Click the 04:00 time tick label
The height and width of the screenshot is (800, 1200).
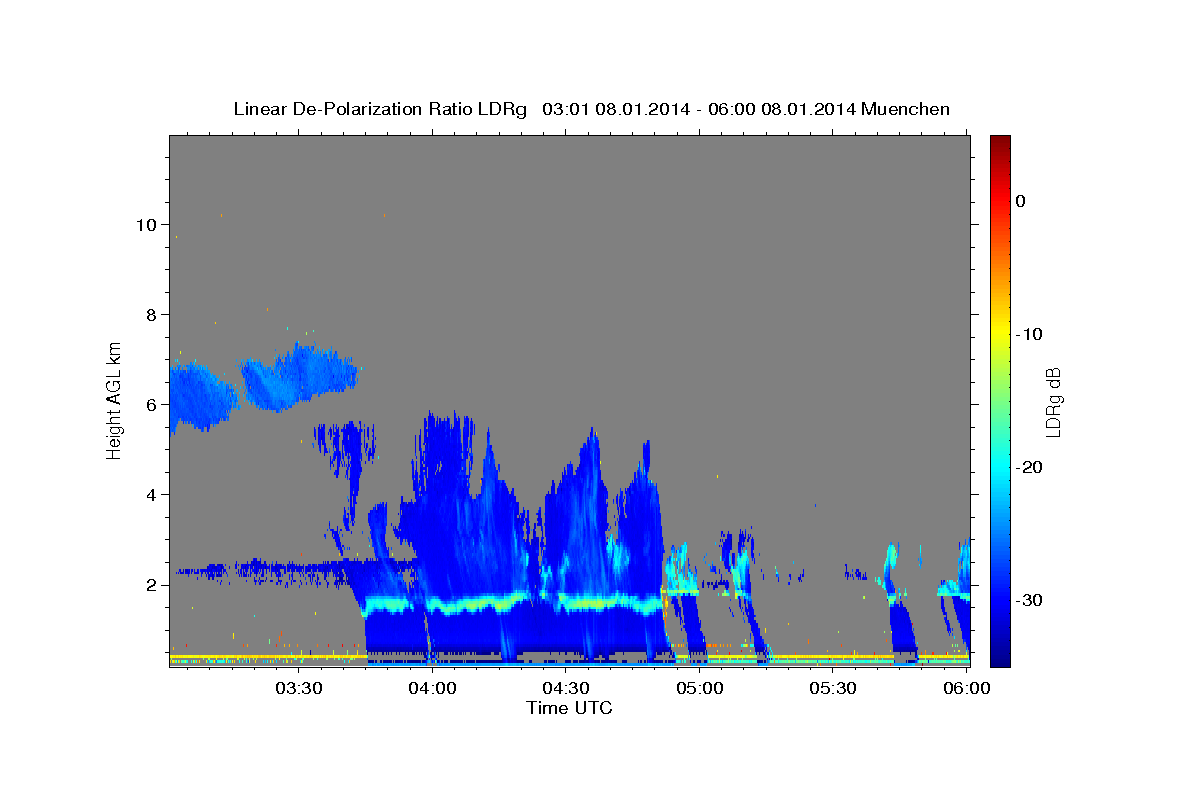(432, 688)
